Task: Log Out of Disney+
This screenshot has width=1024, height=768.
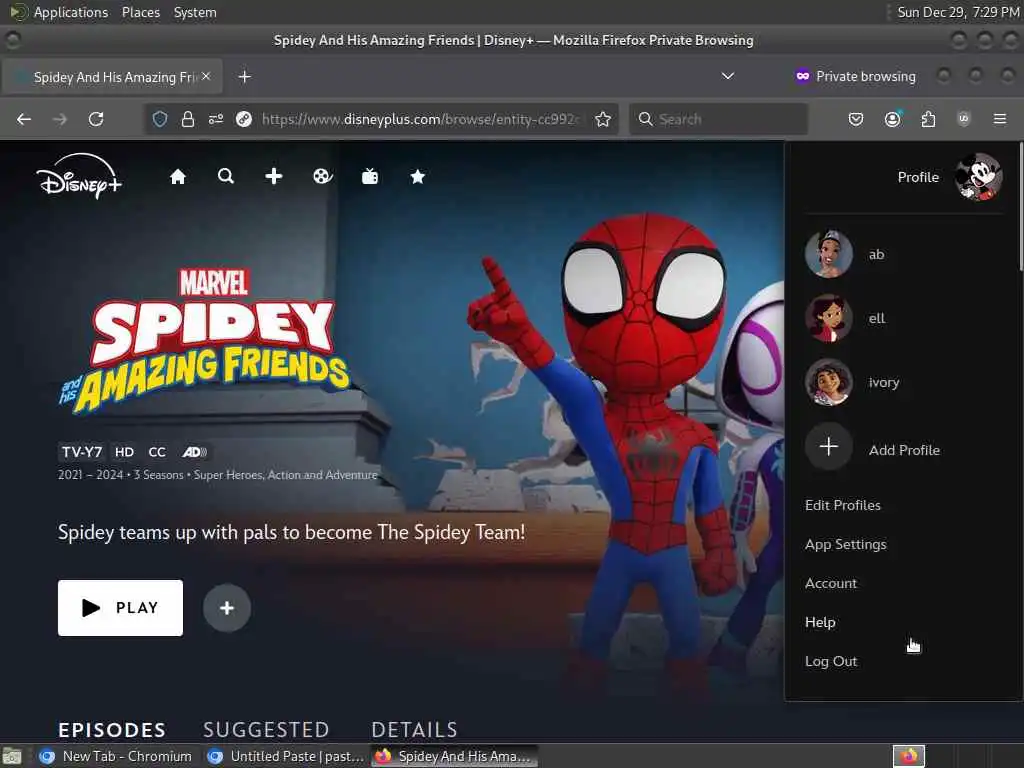Action: (x=831, y=661)
